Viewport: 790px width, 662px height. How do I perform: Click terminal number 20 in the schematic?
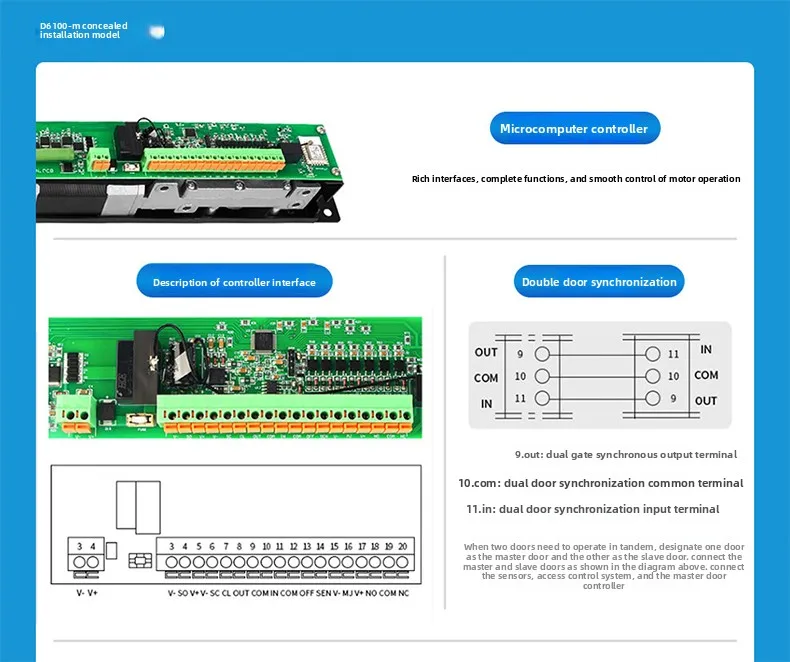[x=402, y=546]
